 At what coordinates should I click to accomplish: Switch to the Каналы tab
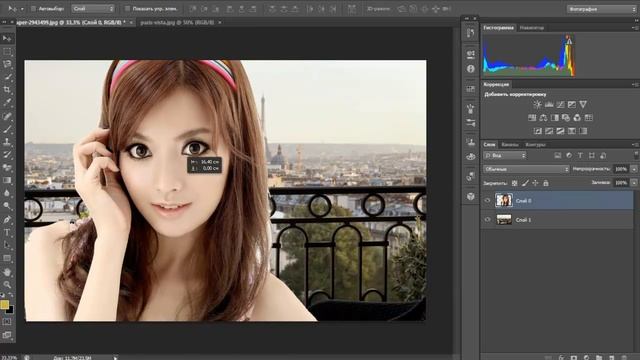[510, 144]
